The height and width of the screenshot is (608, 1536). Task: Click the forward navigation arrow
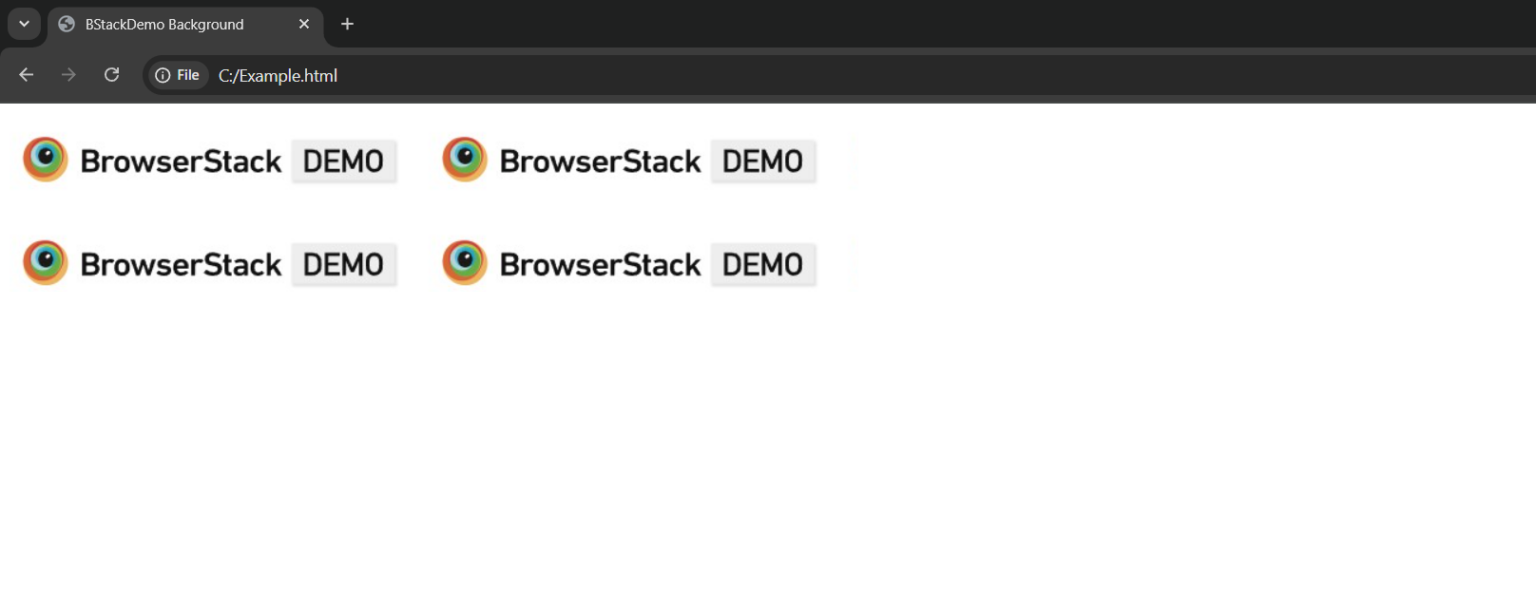(x=68, y=75)
